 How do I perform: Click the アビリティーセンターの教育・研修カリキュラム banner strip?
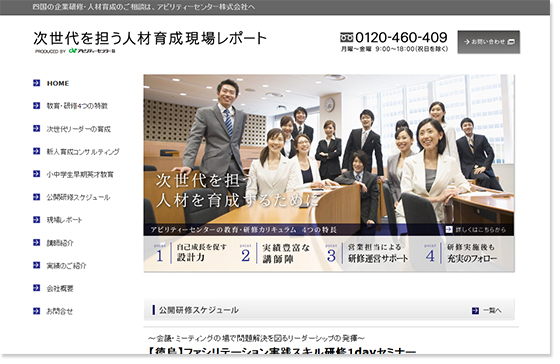click(x=244, y=230)
